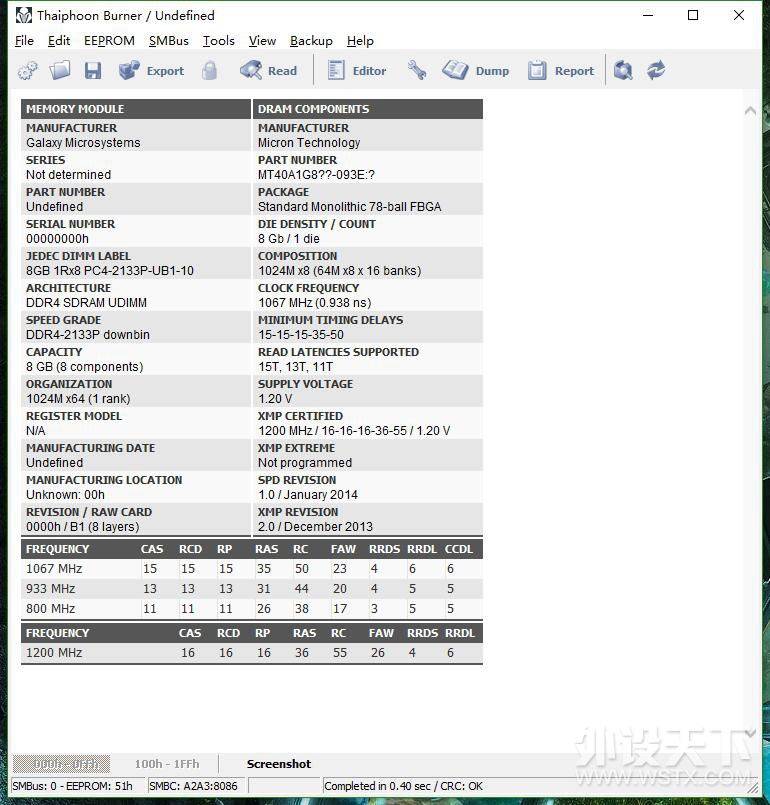Viewport: 770px width, 805px height.
Task: Click the '1067 MHz' table row label
Action: (54, 569)
